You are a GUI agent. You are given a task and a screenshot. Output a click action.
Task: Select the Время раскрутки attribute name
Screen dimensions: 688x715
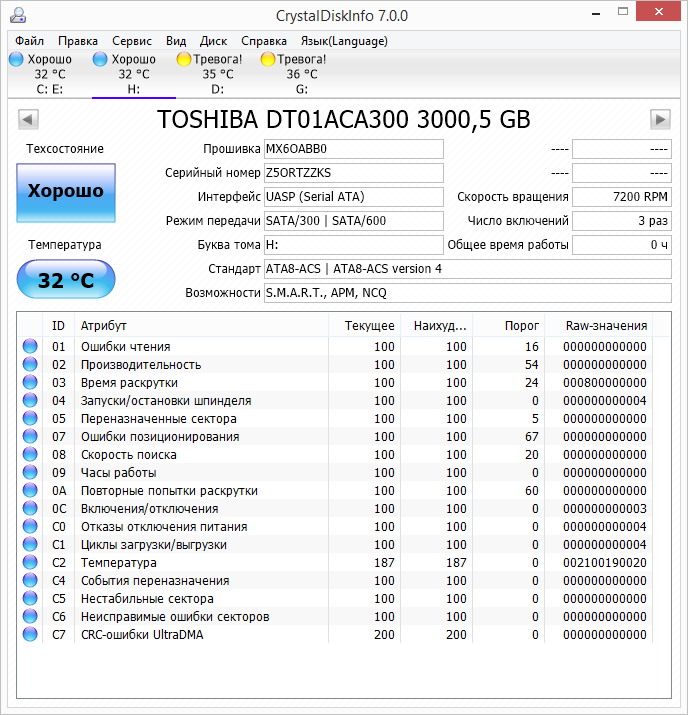click(129, 383)
